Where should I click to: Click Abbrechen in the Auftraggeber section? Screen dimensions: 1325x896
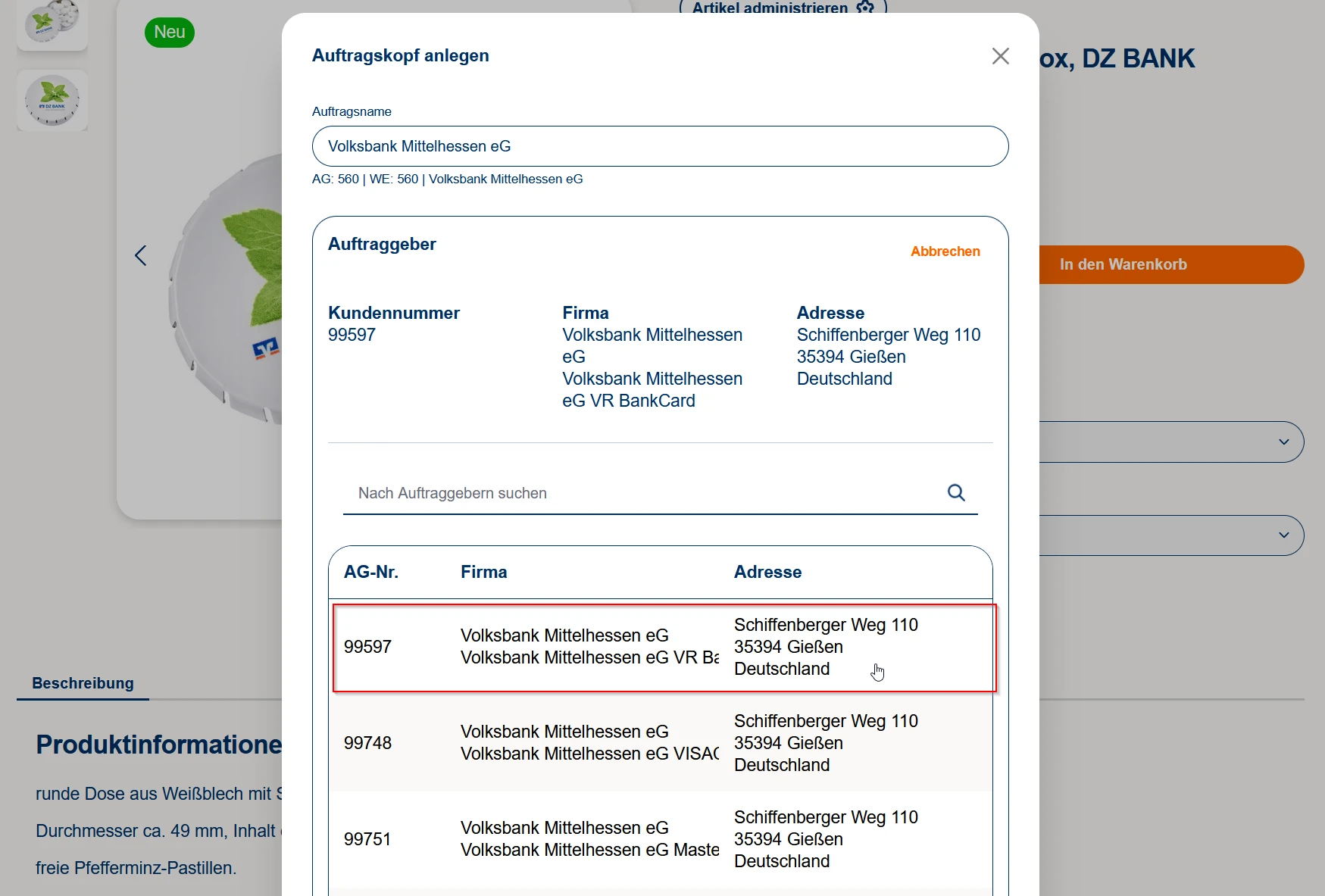pos(945,251)
